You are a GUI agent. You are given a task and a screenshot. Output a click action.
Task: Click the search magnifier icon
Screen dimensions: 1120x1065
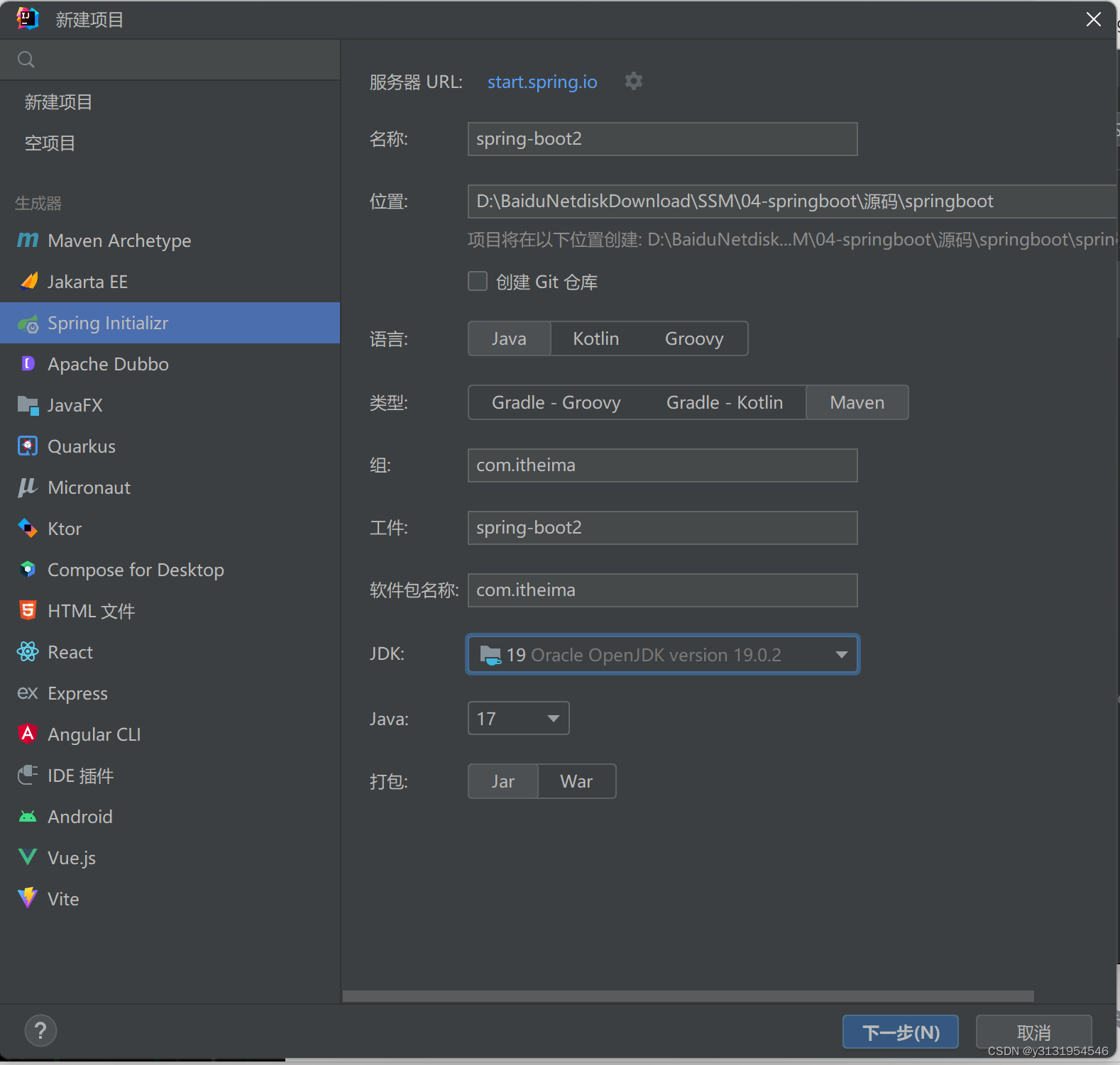(26, 60)
